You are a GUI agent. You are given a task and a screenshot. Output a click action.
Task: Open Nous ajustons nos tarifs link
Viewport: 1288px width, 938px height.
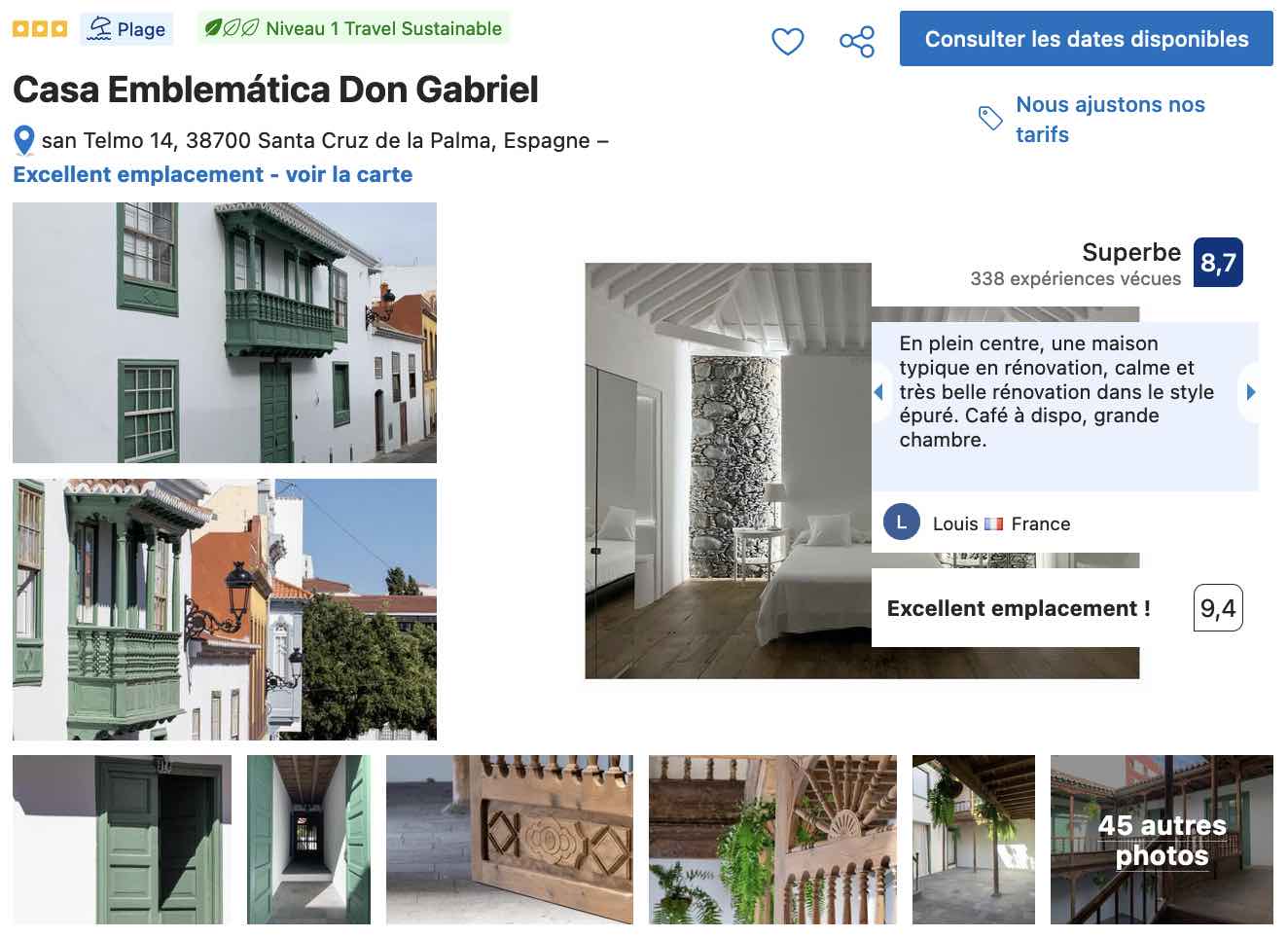click(1110, 119)
